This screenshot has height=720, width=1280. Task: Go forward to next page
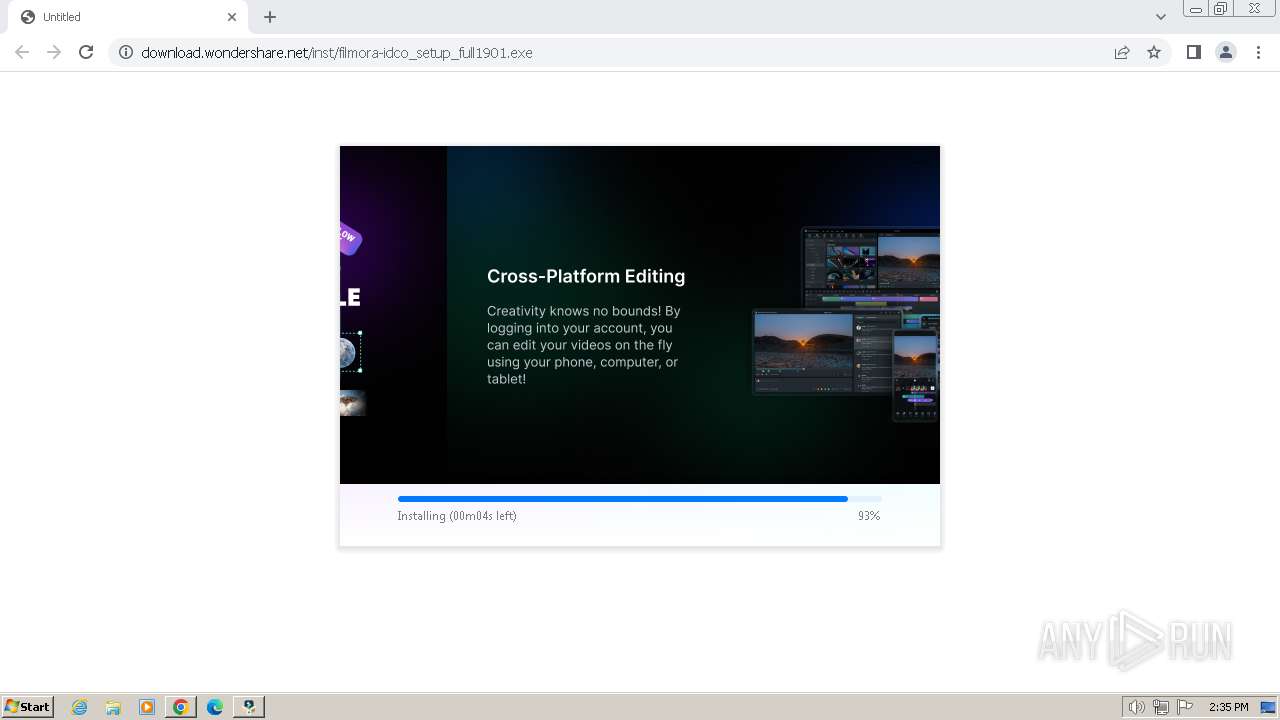(54, 52)
